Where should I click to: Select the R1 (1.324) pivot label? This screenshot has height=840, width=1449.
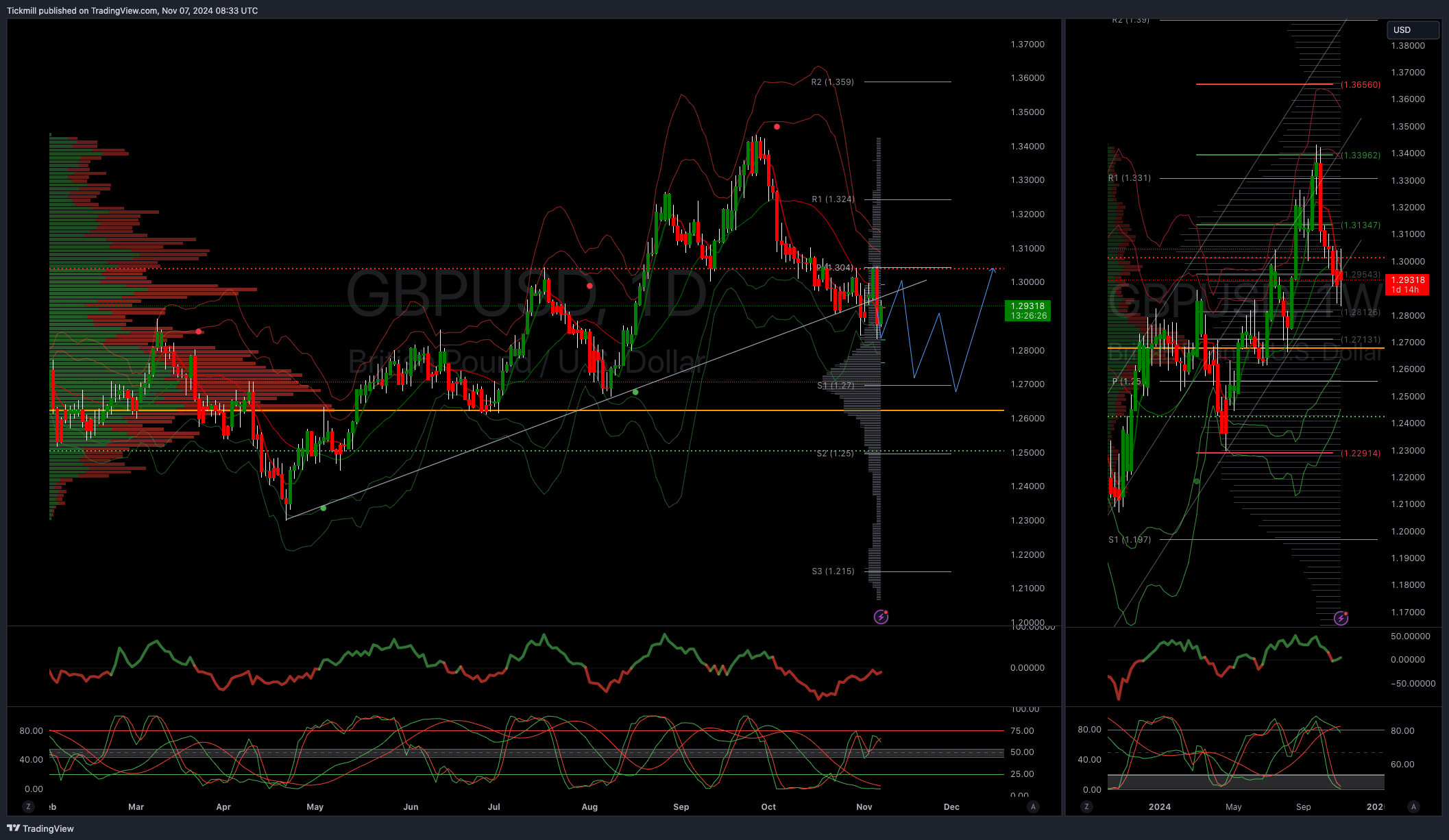[833, 199]
